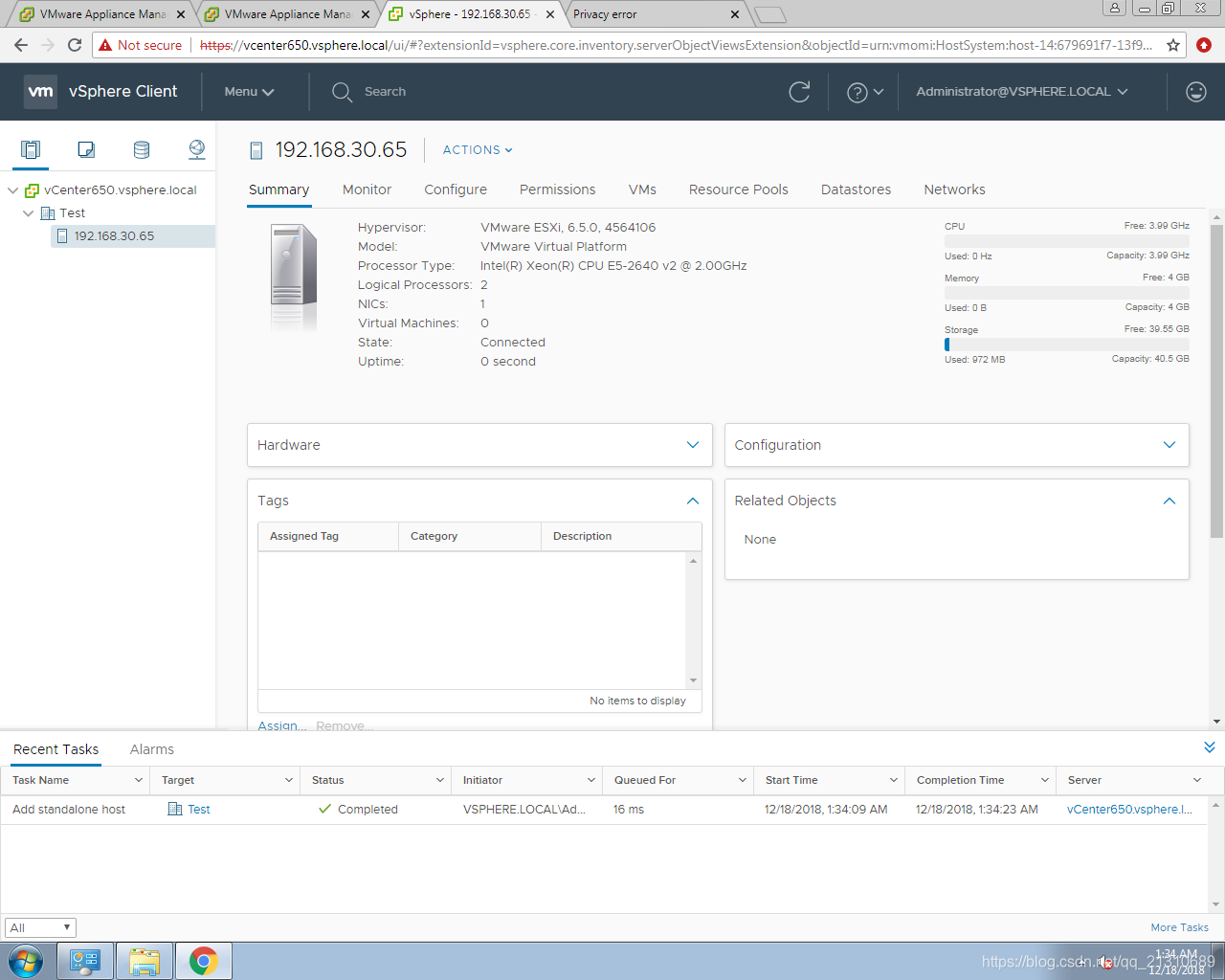Switch to the Monitor tab

pos(367,189)
